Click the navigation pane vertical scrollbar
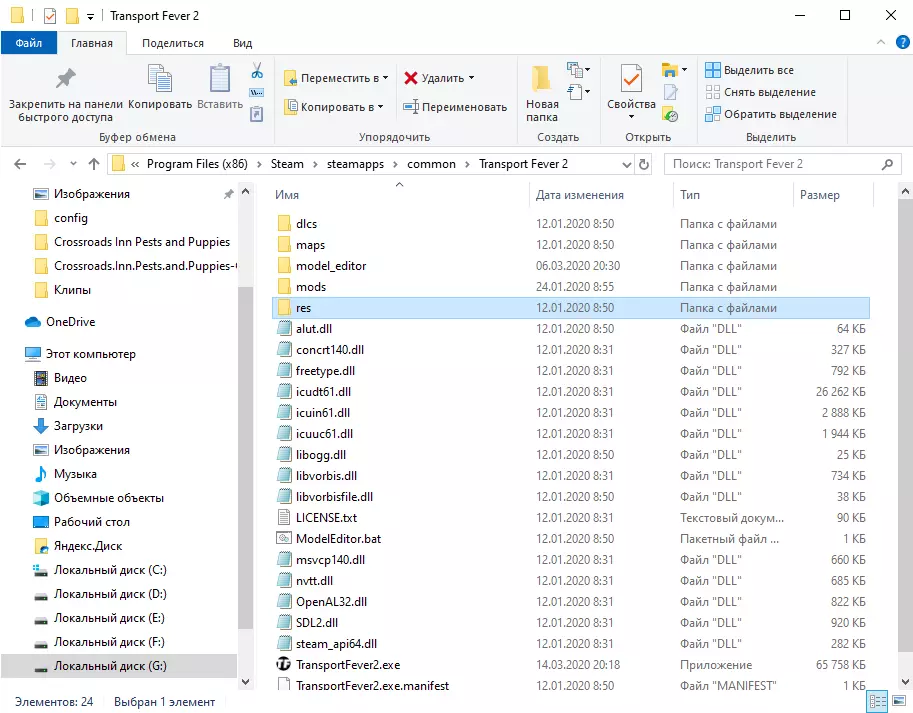The height and width of the screenshot is (713, 913). [246, 457]
